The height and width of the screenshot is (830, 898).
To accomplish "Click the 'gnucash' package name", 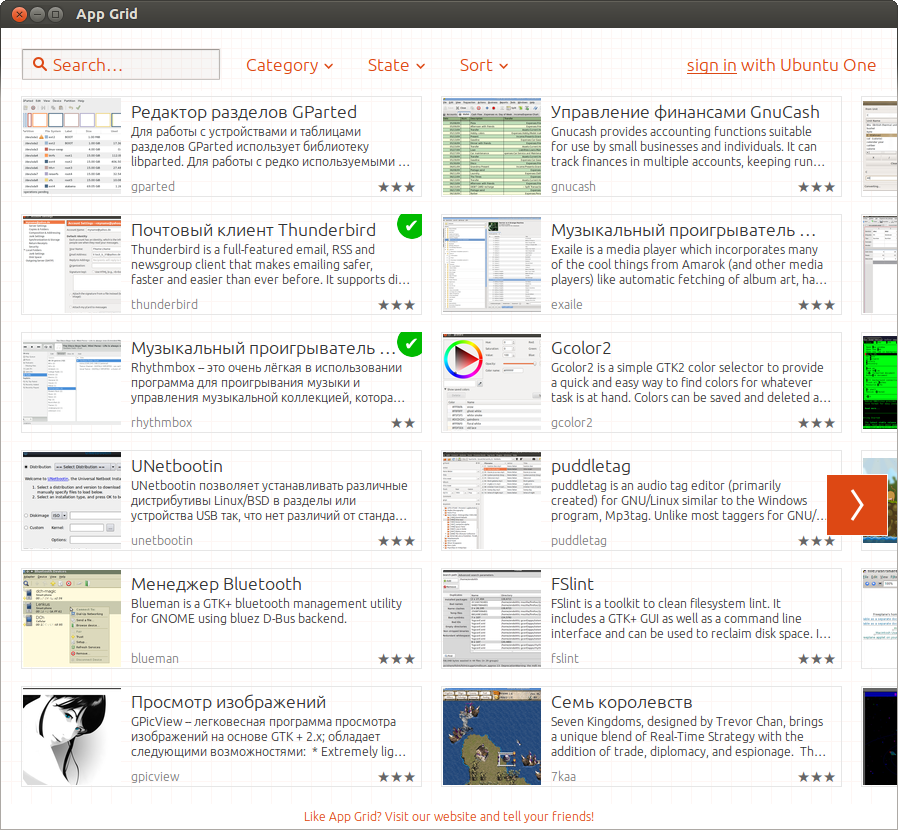I will click(573, 187).
